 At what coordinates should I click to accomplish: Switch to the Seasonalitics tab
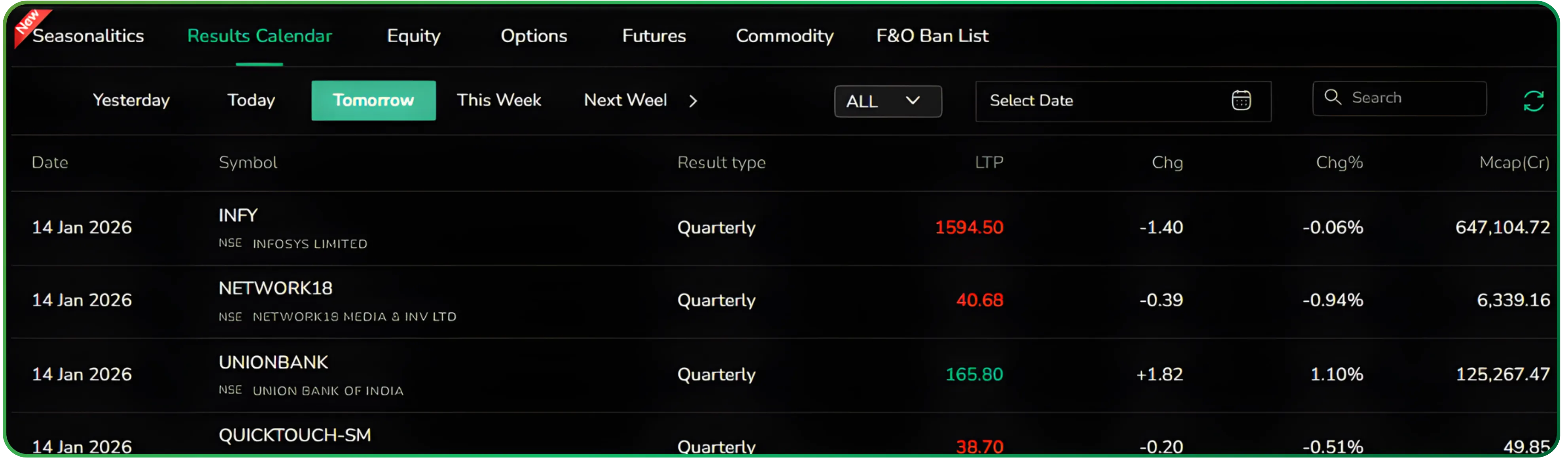(x=88, y=36)
